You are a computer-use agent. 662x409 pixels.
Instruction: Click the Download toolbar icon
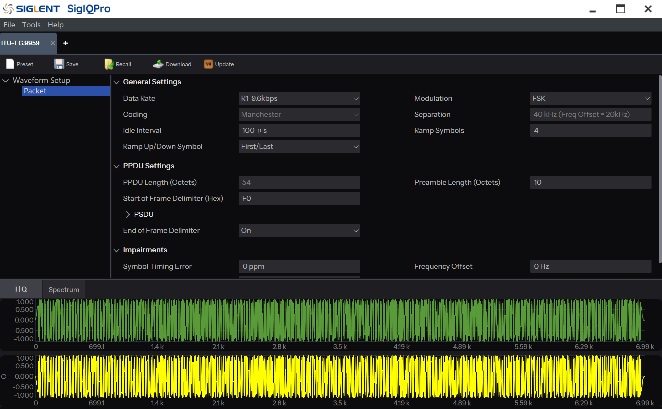pyautogui.click(x=158, y=63)
